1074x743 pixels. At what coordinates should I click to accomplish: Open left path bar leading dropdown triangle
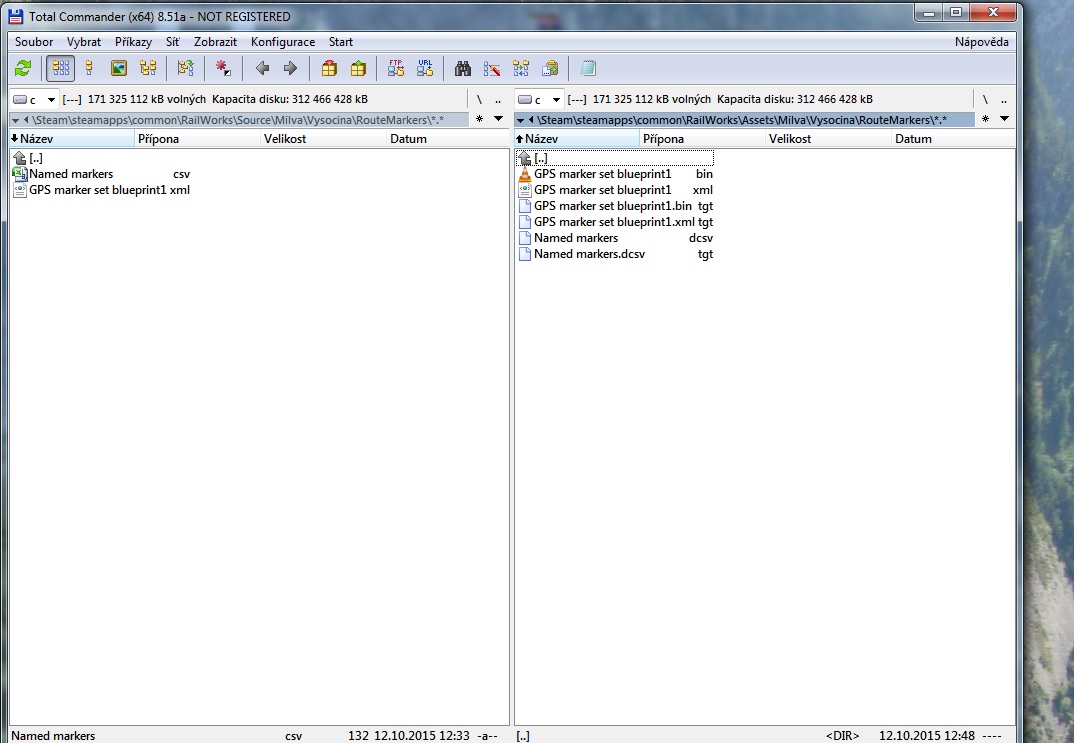click(x=16, y=120)
